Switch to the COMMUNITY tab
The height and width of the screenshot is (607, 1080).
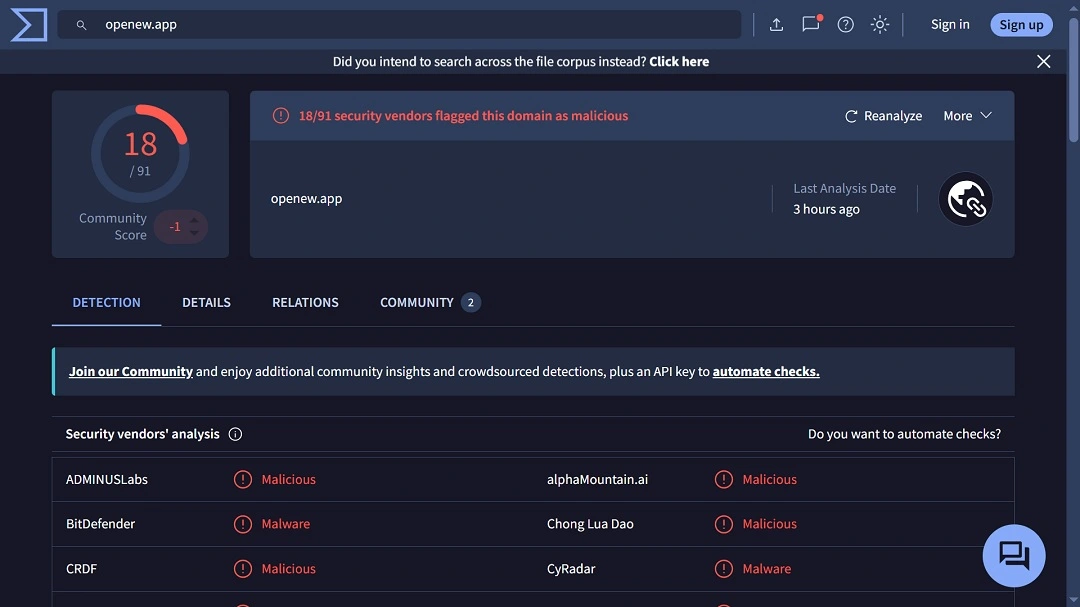click(x=430, y=302)
